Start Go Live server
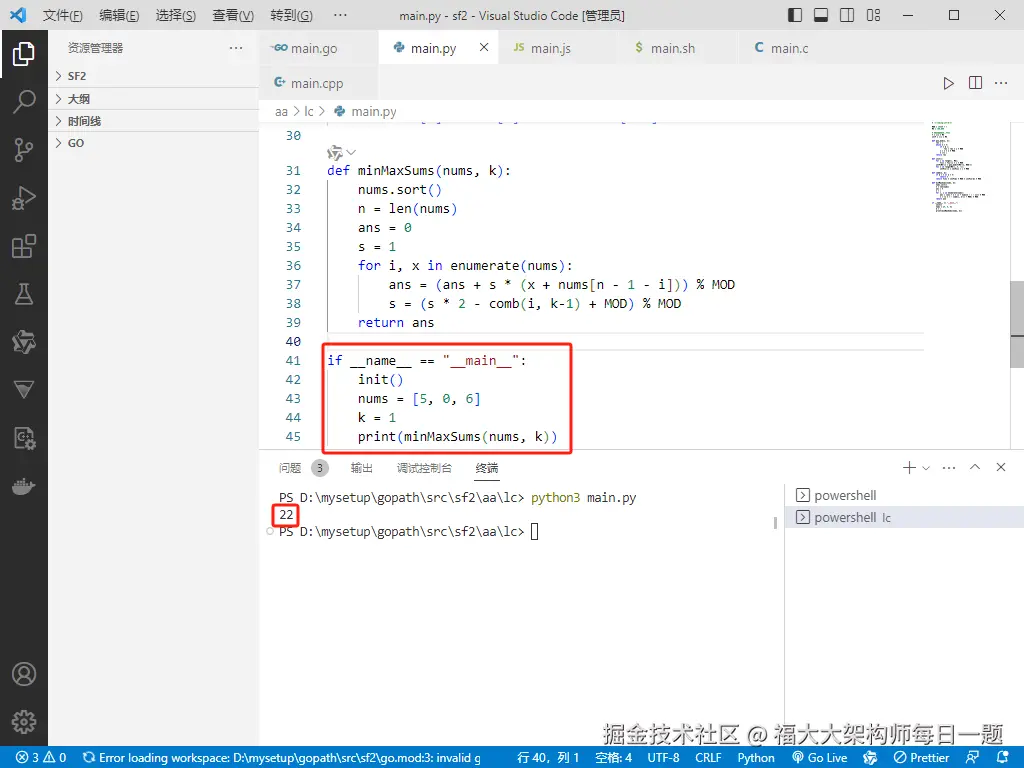This screenshot has height=768, width=1024. click(820, 758)
